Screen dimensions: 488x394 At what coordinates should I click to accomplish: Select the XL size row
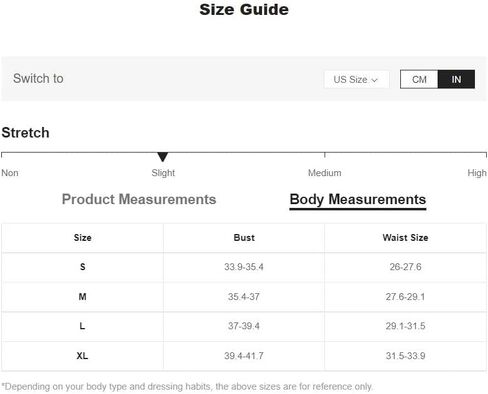(244, 356)
